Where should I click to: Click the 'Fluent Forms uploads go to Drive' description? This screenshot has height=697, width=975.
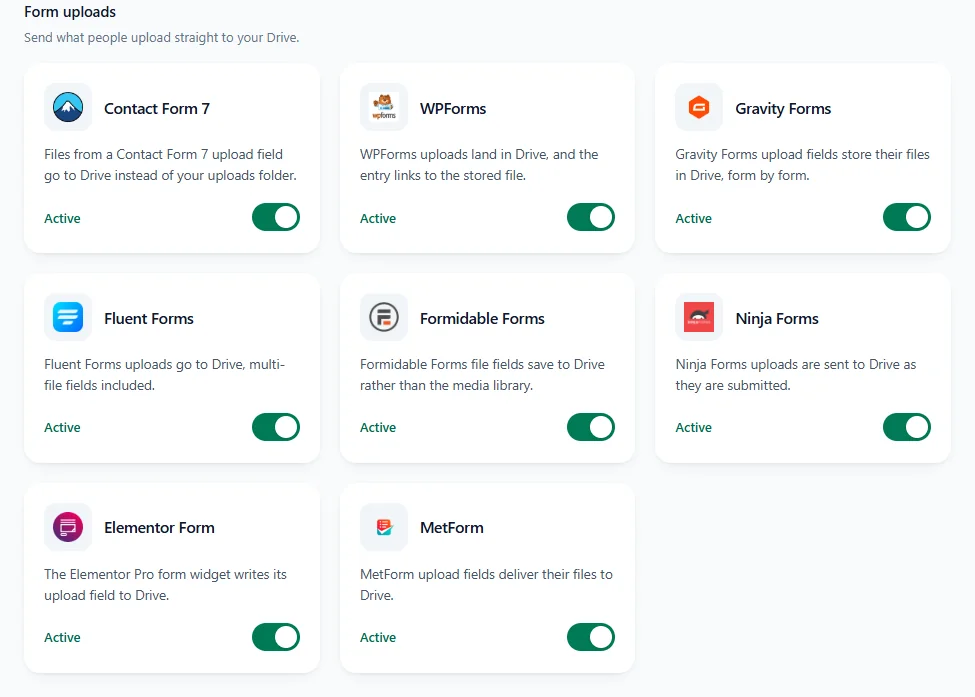pyautogui.click(x=164, y=375)
